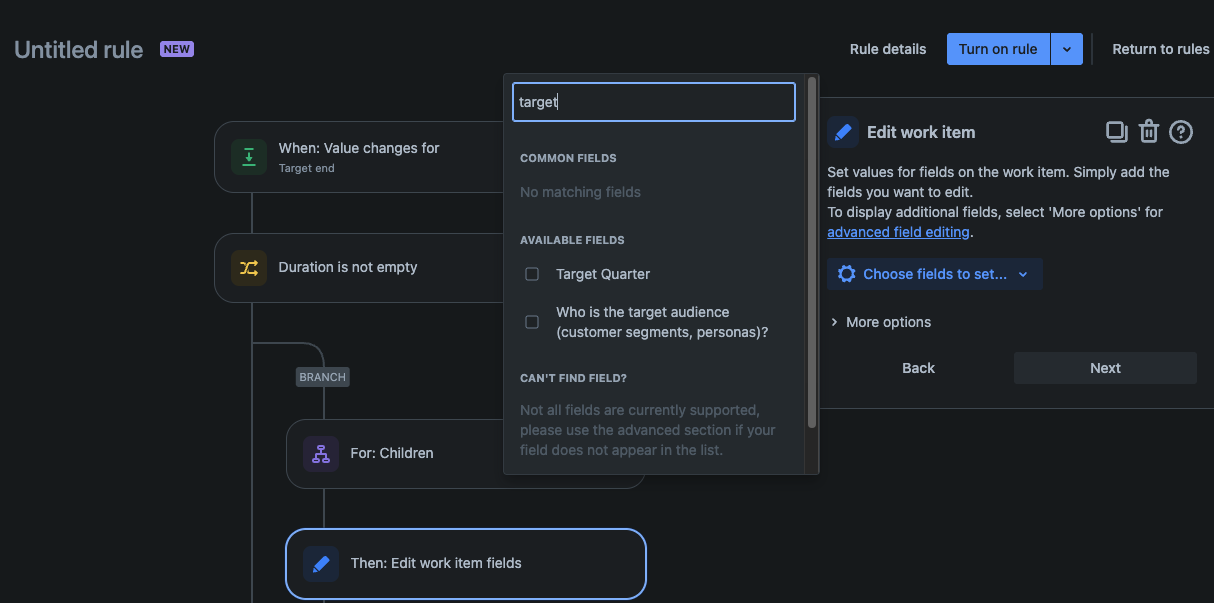Open help via the question mark icon
Image resolution: width=1214 pixels, height=603 pixels.
1181,131
